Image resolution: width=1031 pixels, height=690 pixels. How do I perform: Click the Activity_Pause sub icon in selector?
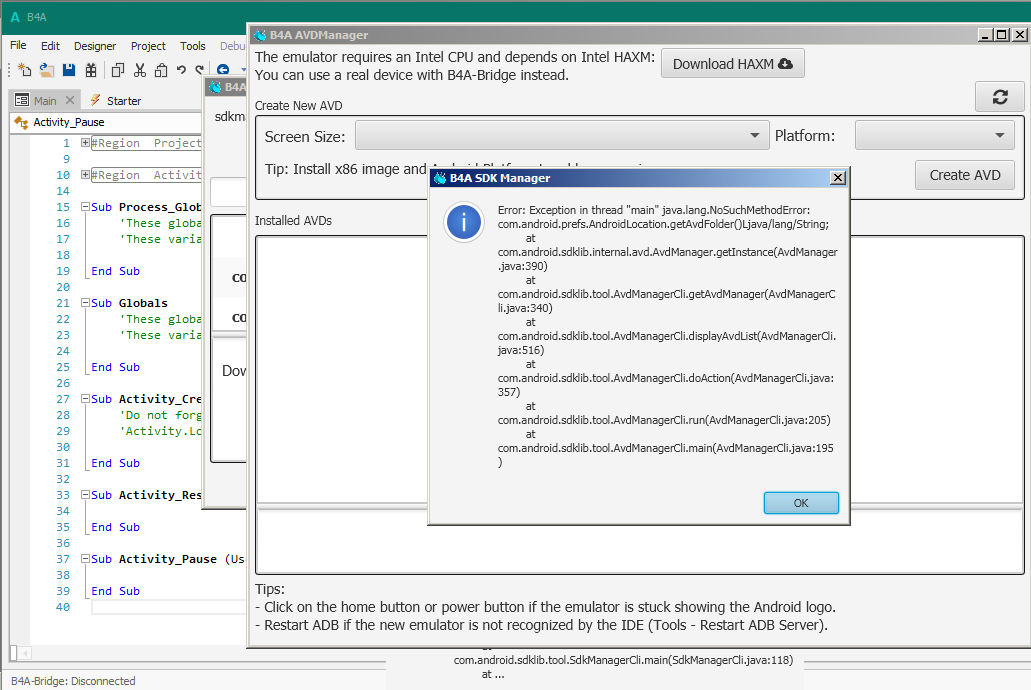click(21, 122)
